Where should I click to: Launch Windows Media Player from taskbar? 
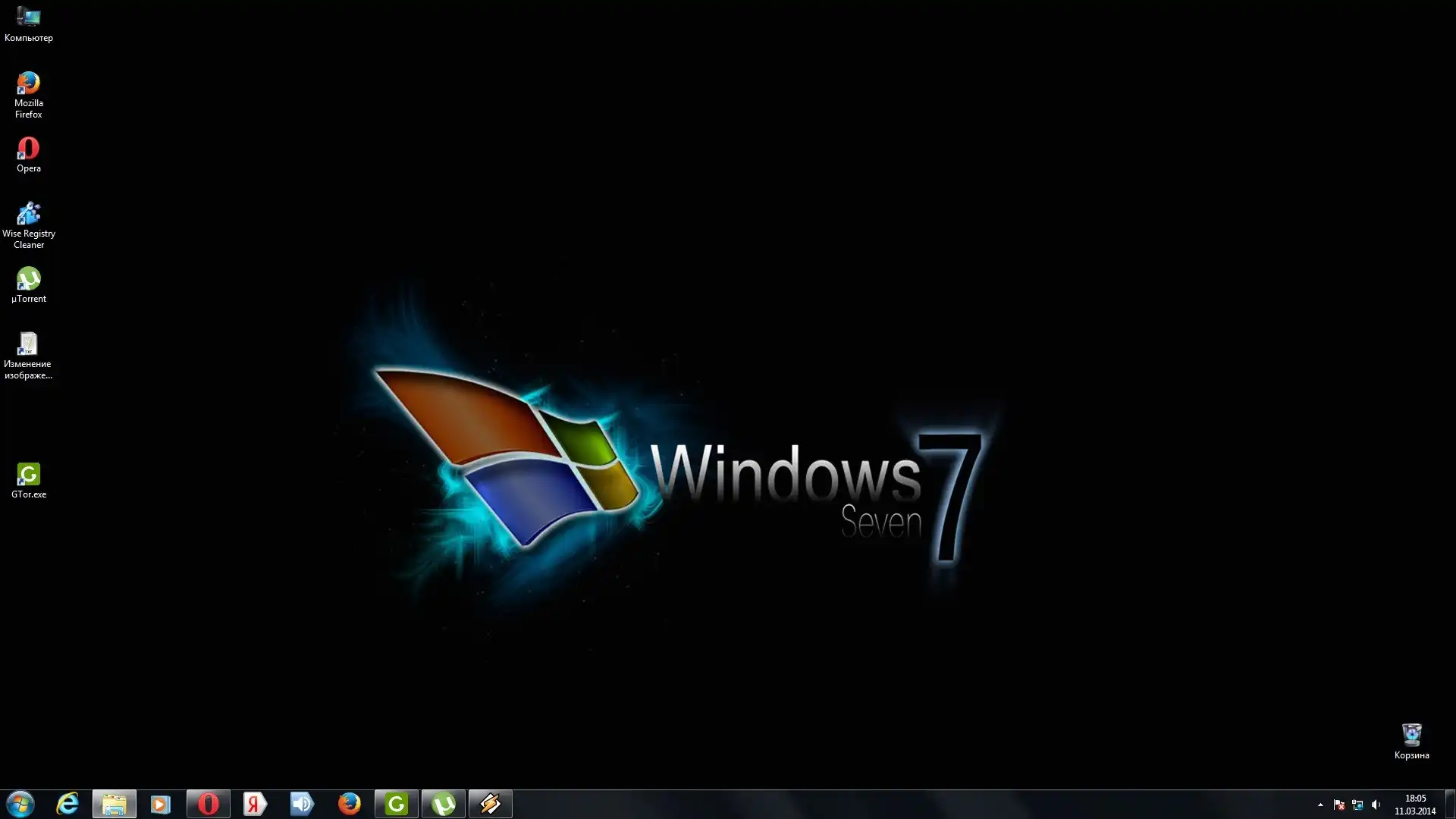pos(161,804)
